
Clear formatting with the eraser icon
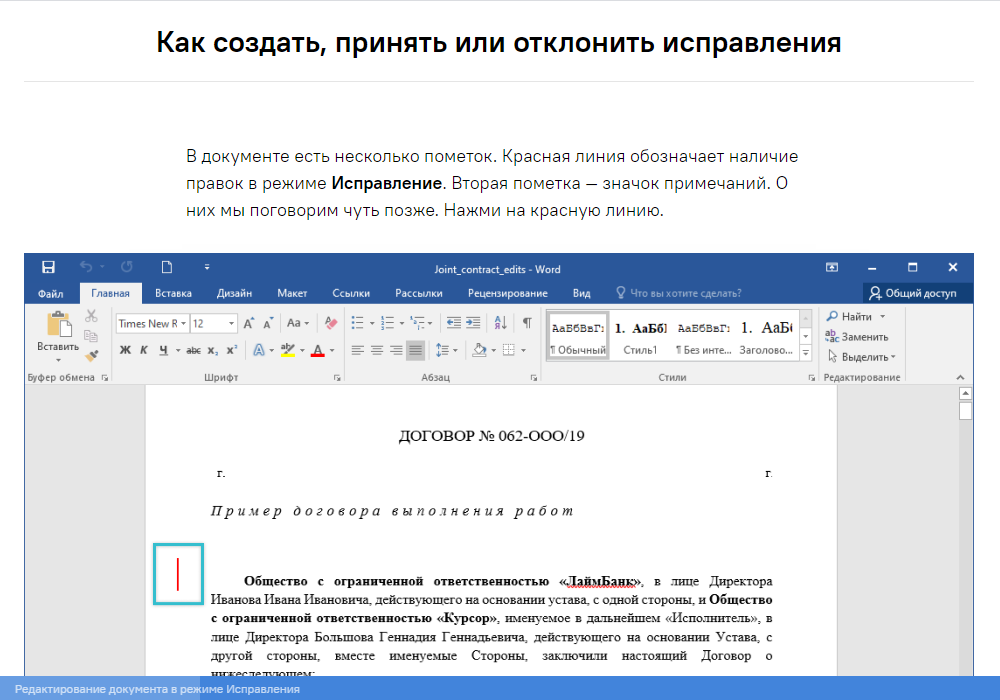(x=331, y=324)
